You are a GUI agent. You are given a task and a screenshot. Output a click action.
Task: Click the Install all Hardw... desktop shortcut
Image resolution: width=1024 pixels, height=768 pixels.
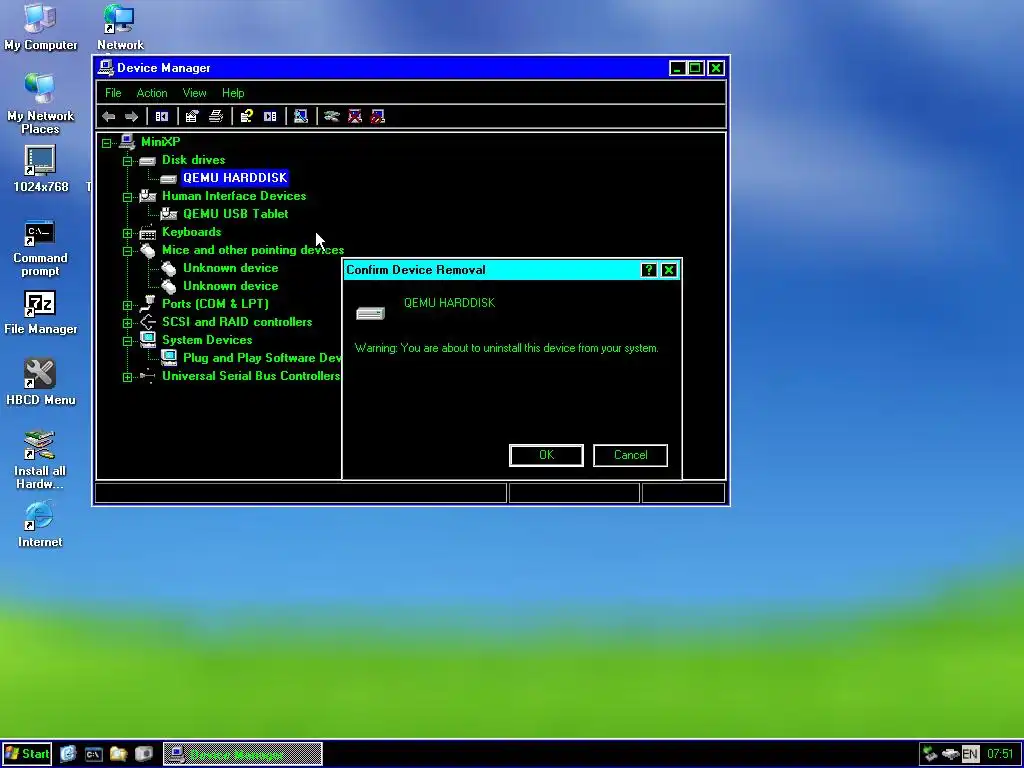[40, 460]
